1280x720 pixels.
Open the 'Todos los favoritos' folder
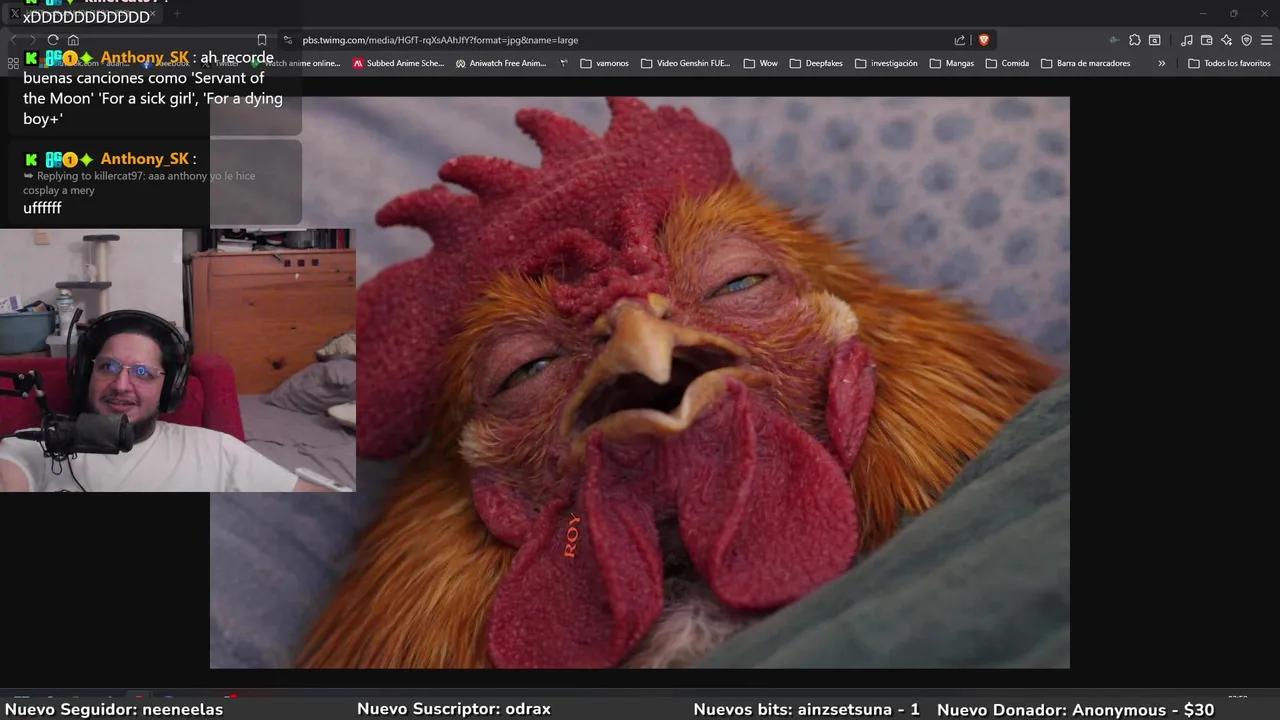(x=1229, y=63)
